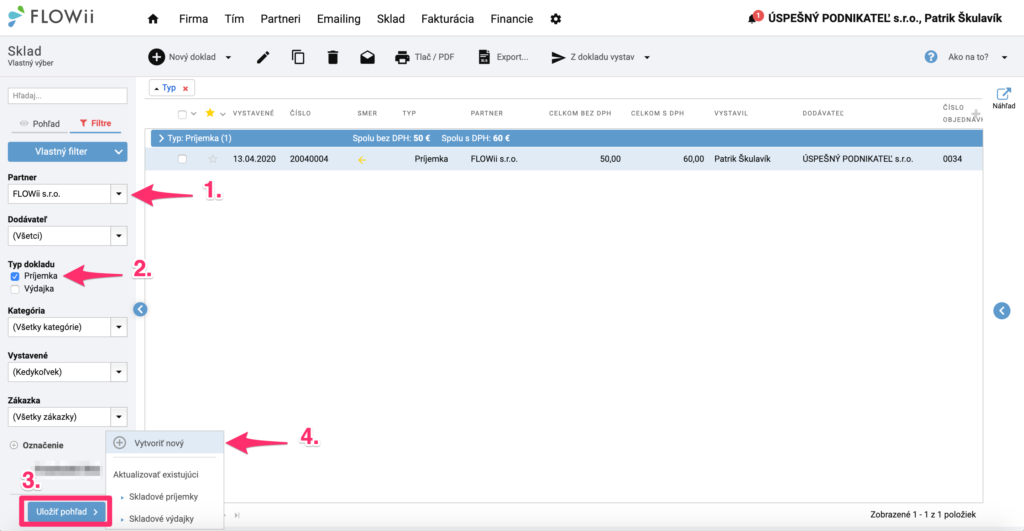Select Skladové výdajky in popup
The height and width of the screenshot is (531, 1024).
(161, 519)
